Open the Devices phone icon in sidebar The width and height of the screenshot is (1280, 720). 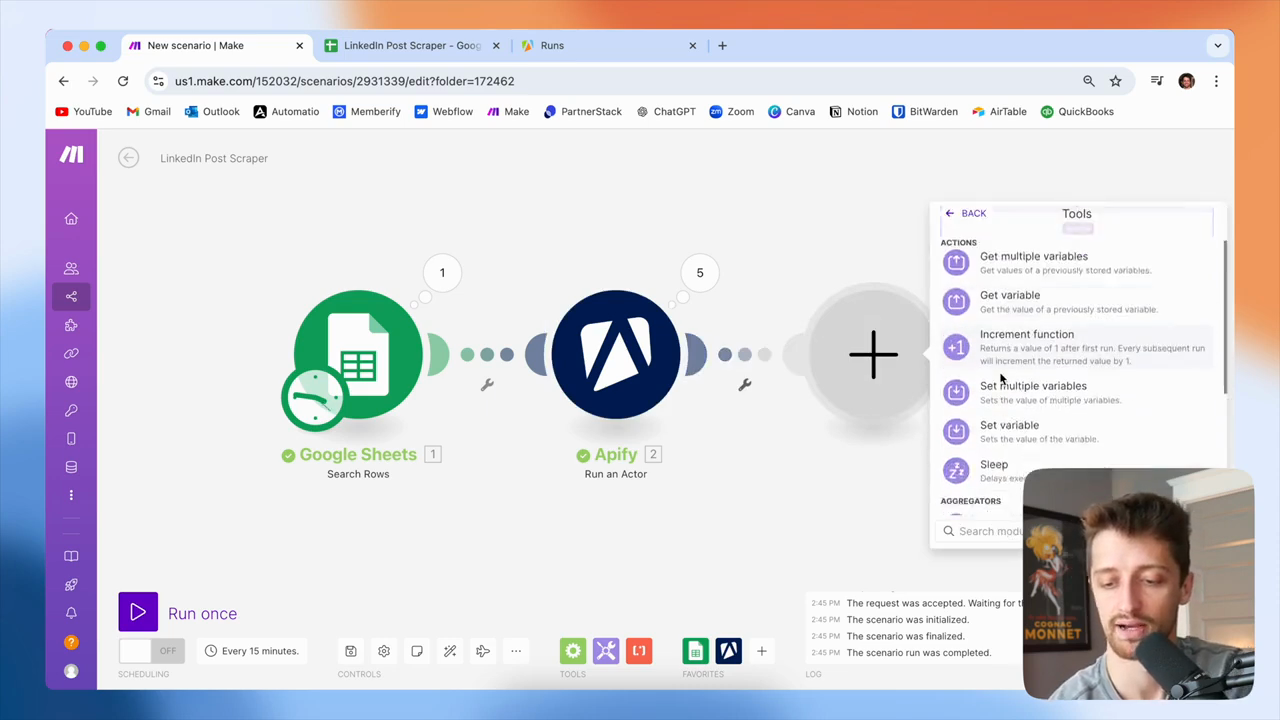pyautogui.click(x=71, y=439)
